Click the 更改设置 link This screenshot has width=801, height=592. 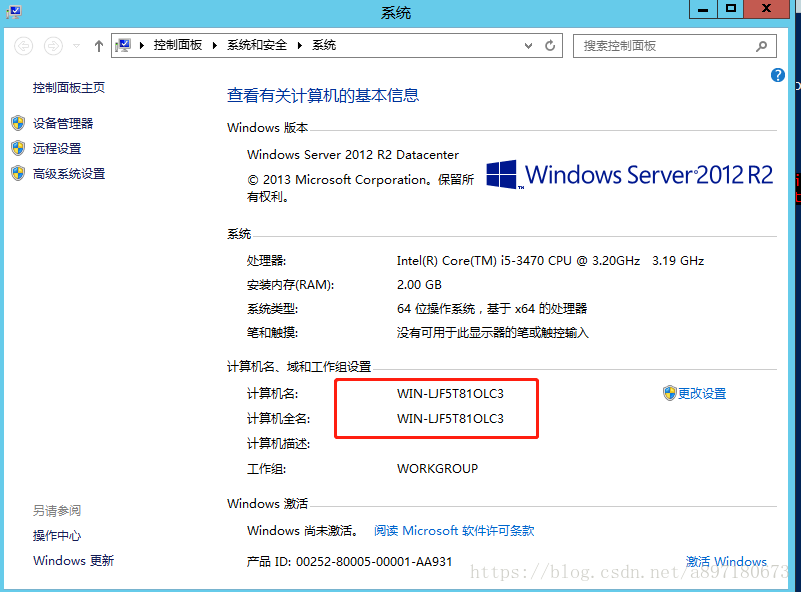[702, 393]
